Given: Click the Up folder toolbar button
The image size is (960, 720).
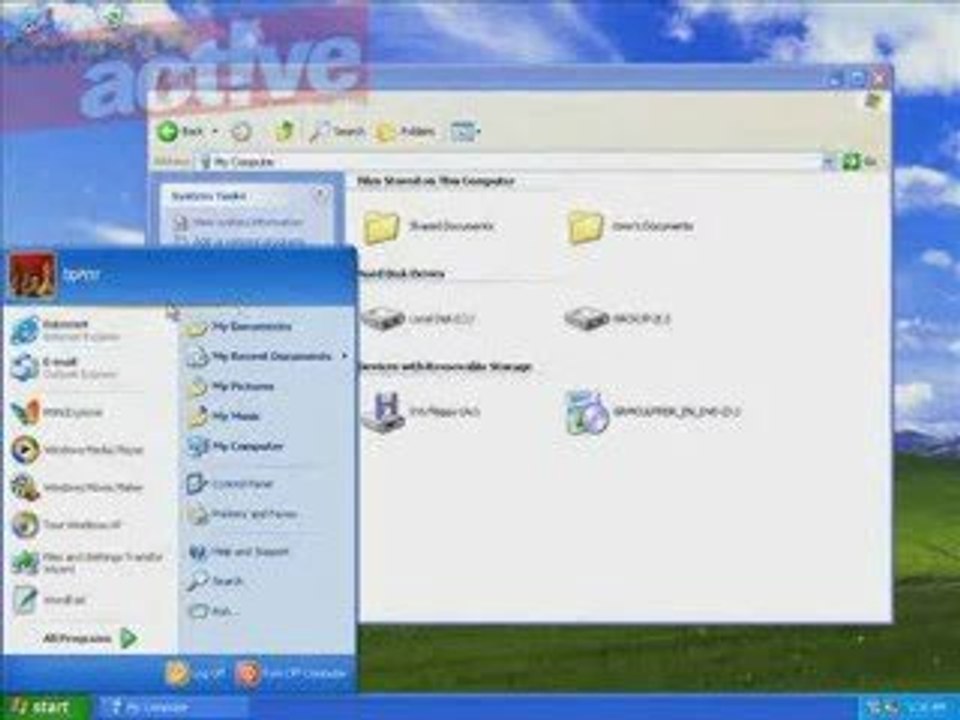Looking at the screenshot, I should 283,131.
